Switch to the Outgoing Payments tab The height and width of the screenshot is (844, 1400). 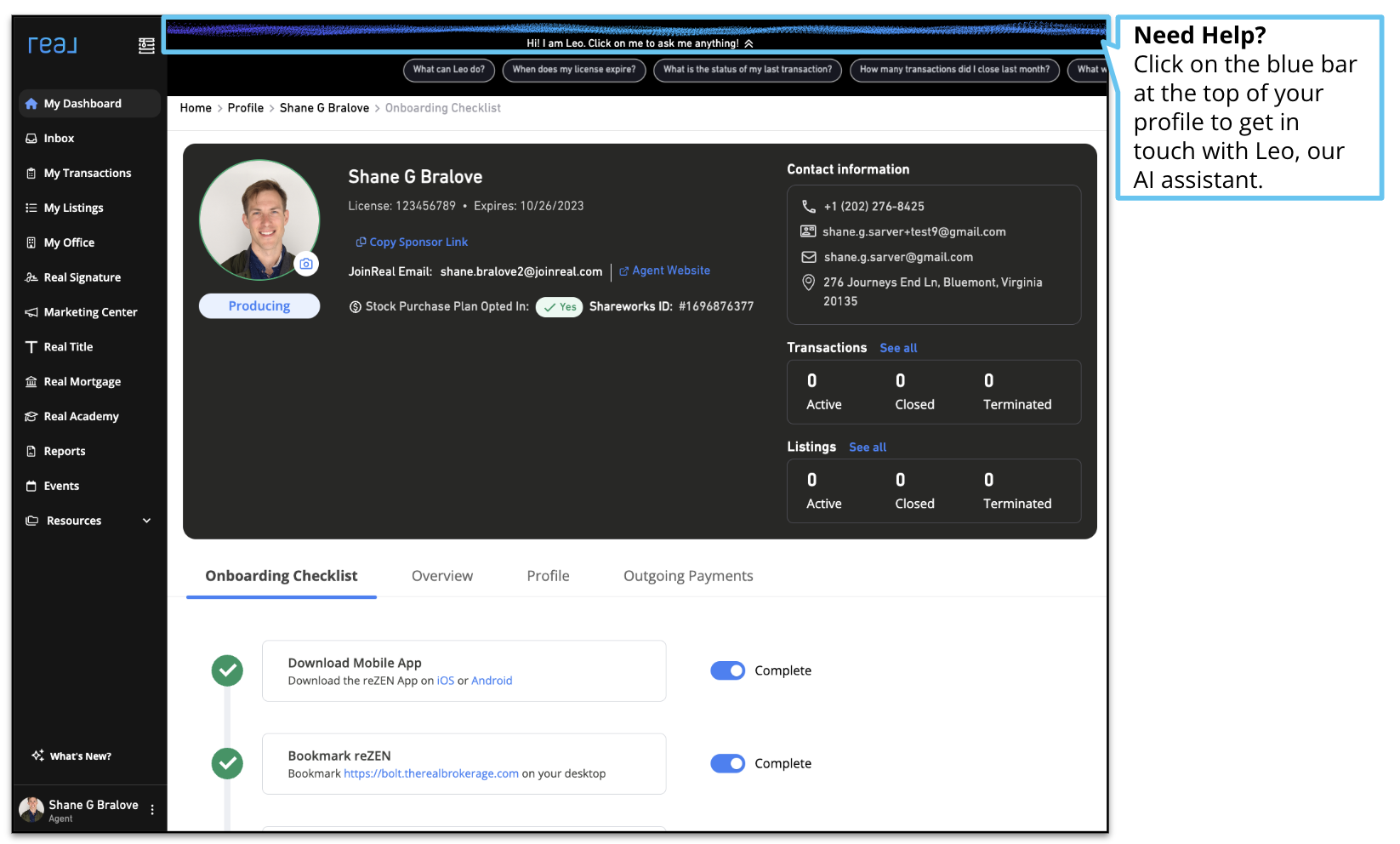pos(688,576)
